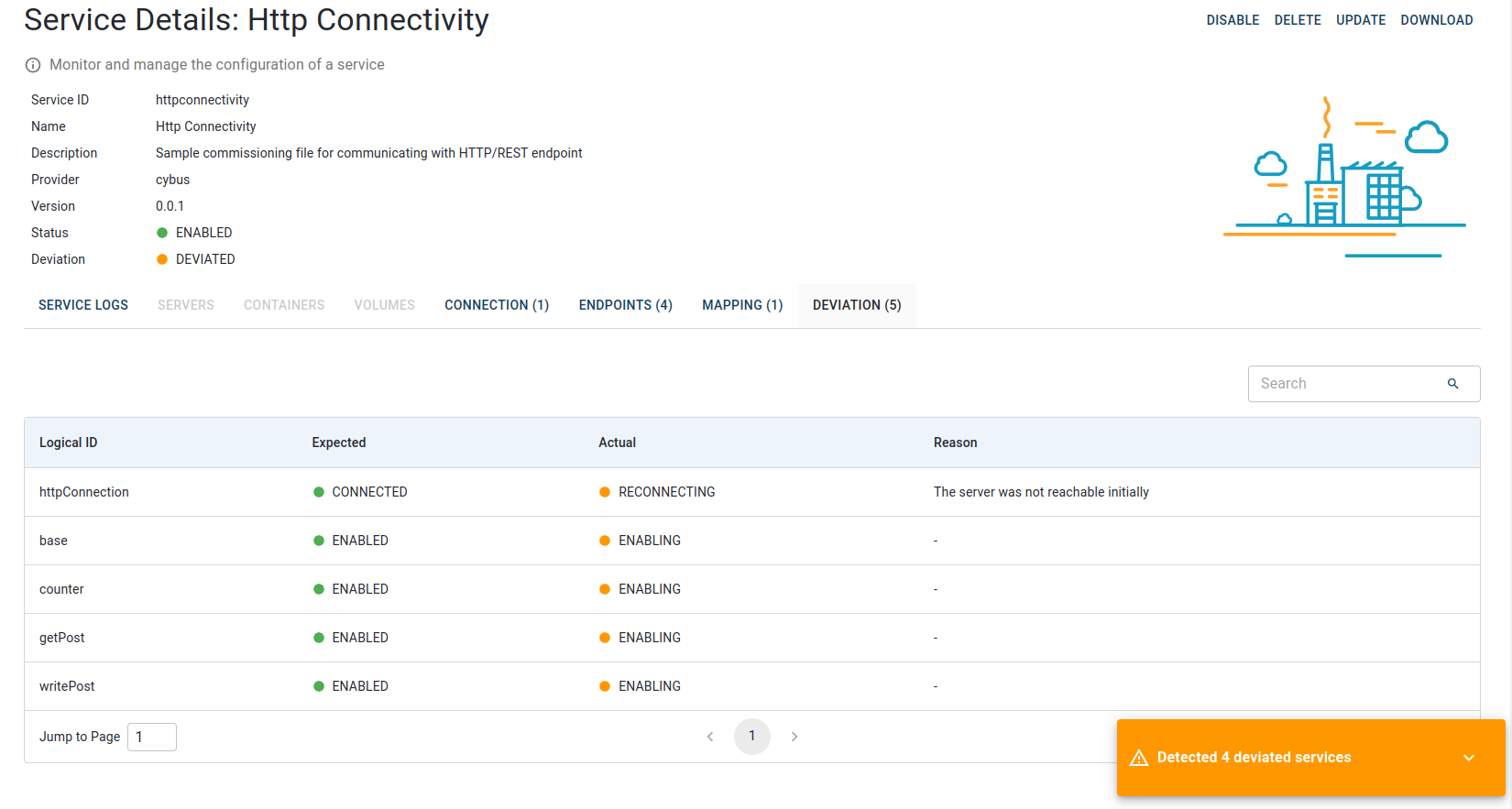Download the service configuration
Image resolution: width=1512 pixels, height=809 pixels.
tap(1436, 20)
